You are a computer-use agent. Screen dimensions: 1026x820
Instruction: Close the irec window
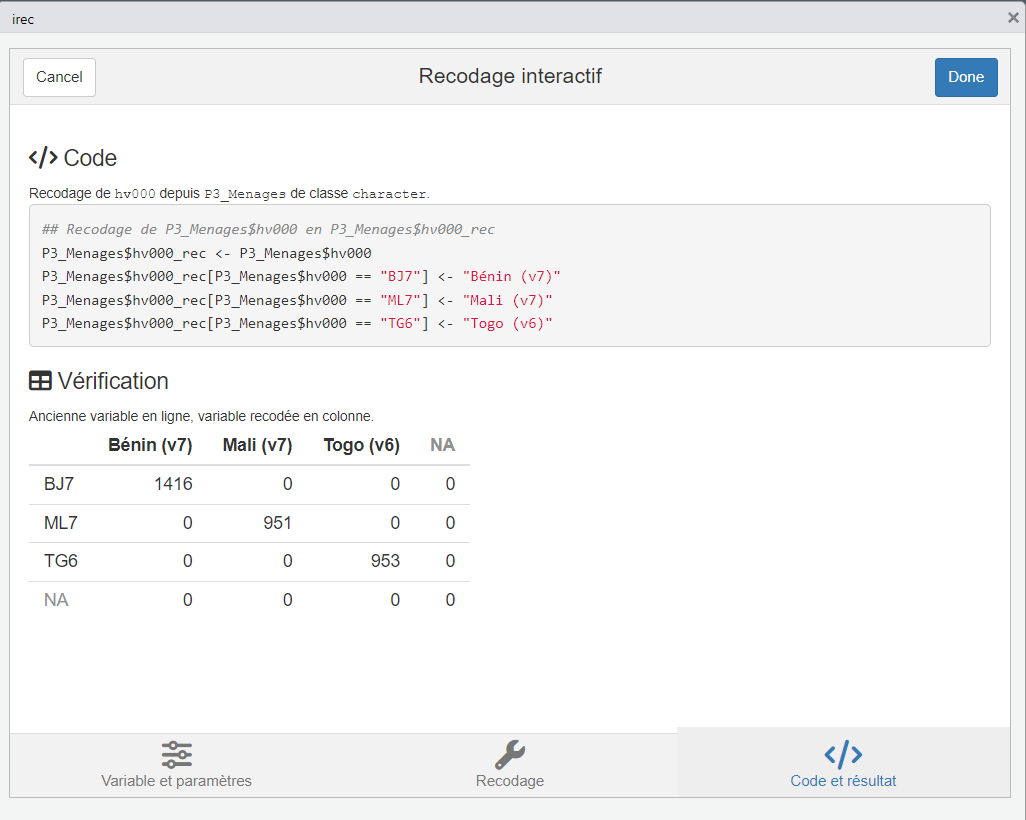pyautogui.click(x=1013, y=18)
